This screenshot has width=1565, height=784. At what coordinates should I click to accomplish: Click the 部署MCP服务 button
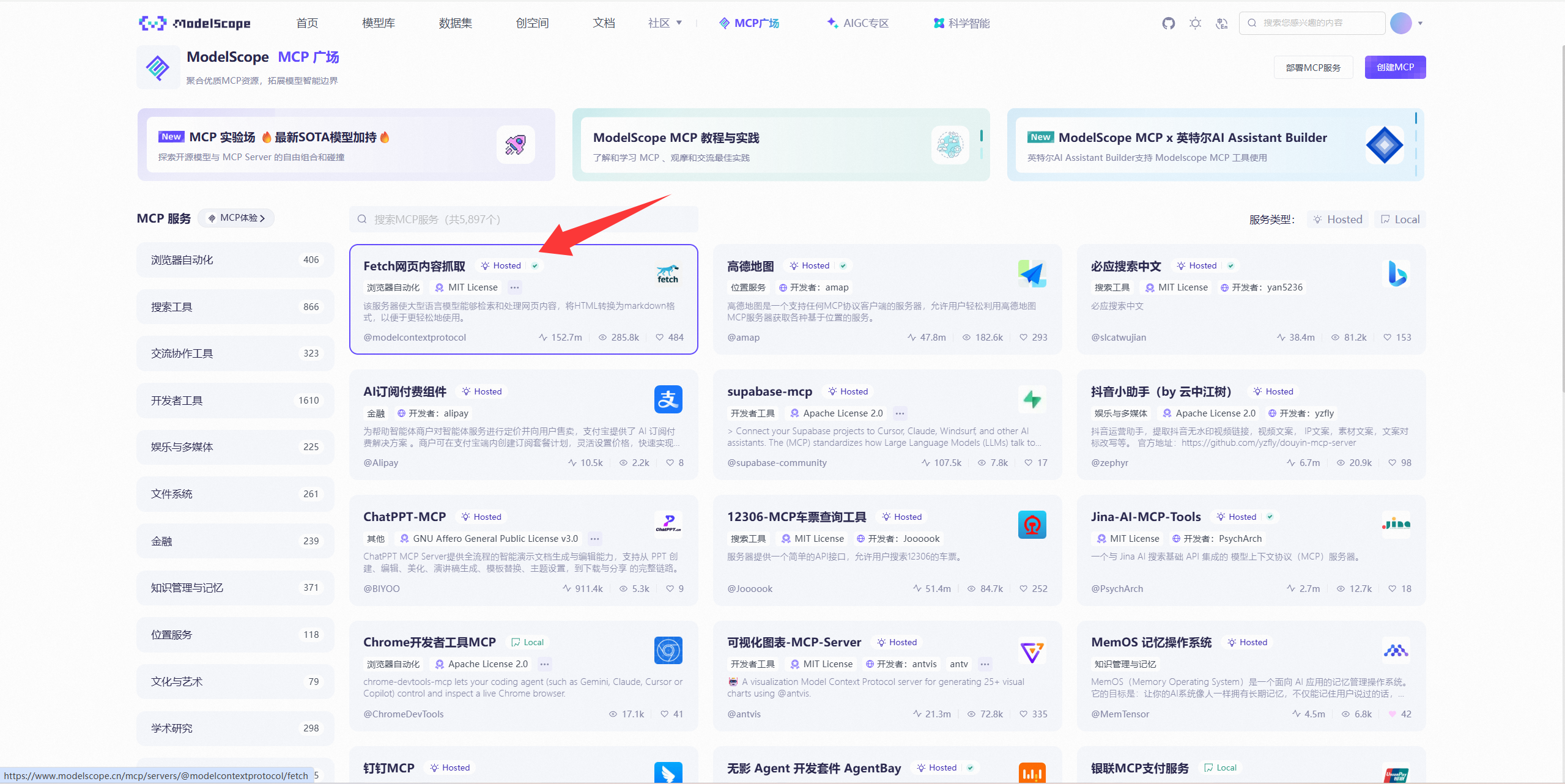(x=1313, y=67)
